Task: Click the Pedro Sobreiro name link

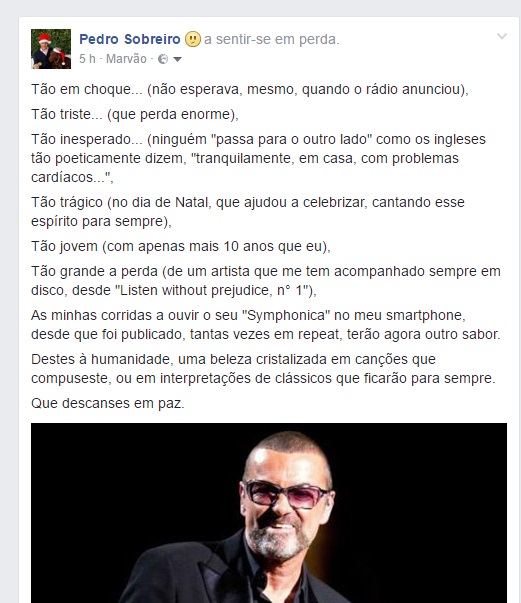Action: [130, 39]
